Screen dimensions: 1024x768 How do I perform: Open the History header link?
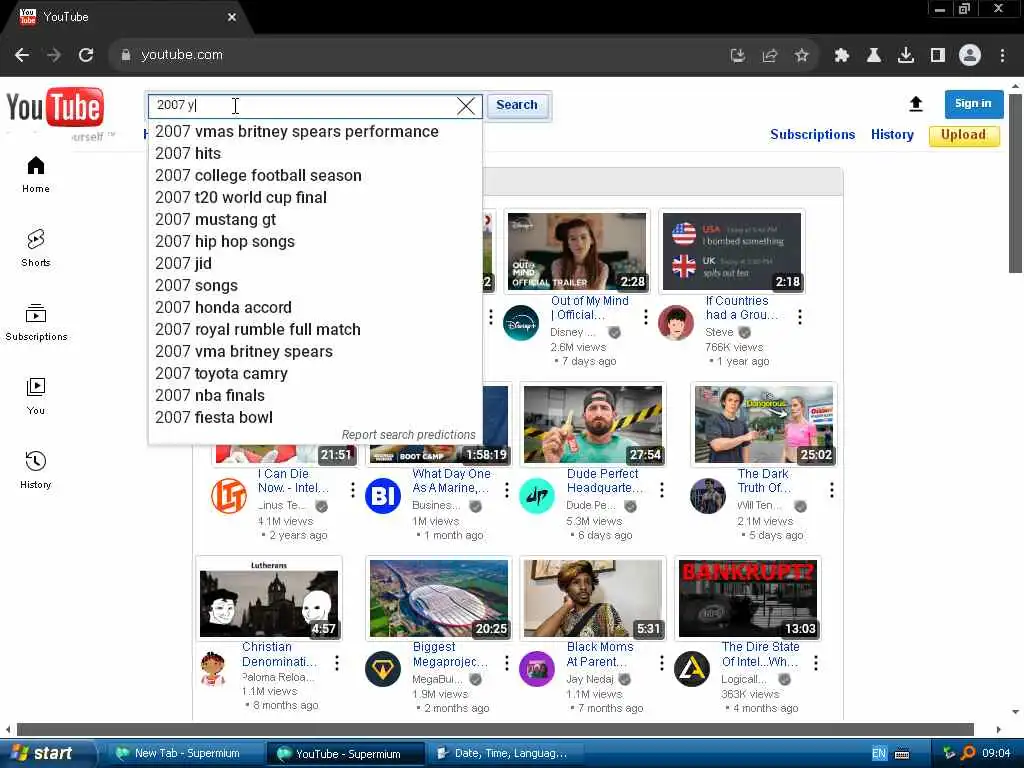click(x=892, y=135)
